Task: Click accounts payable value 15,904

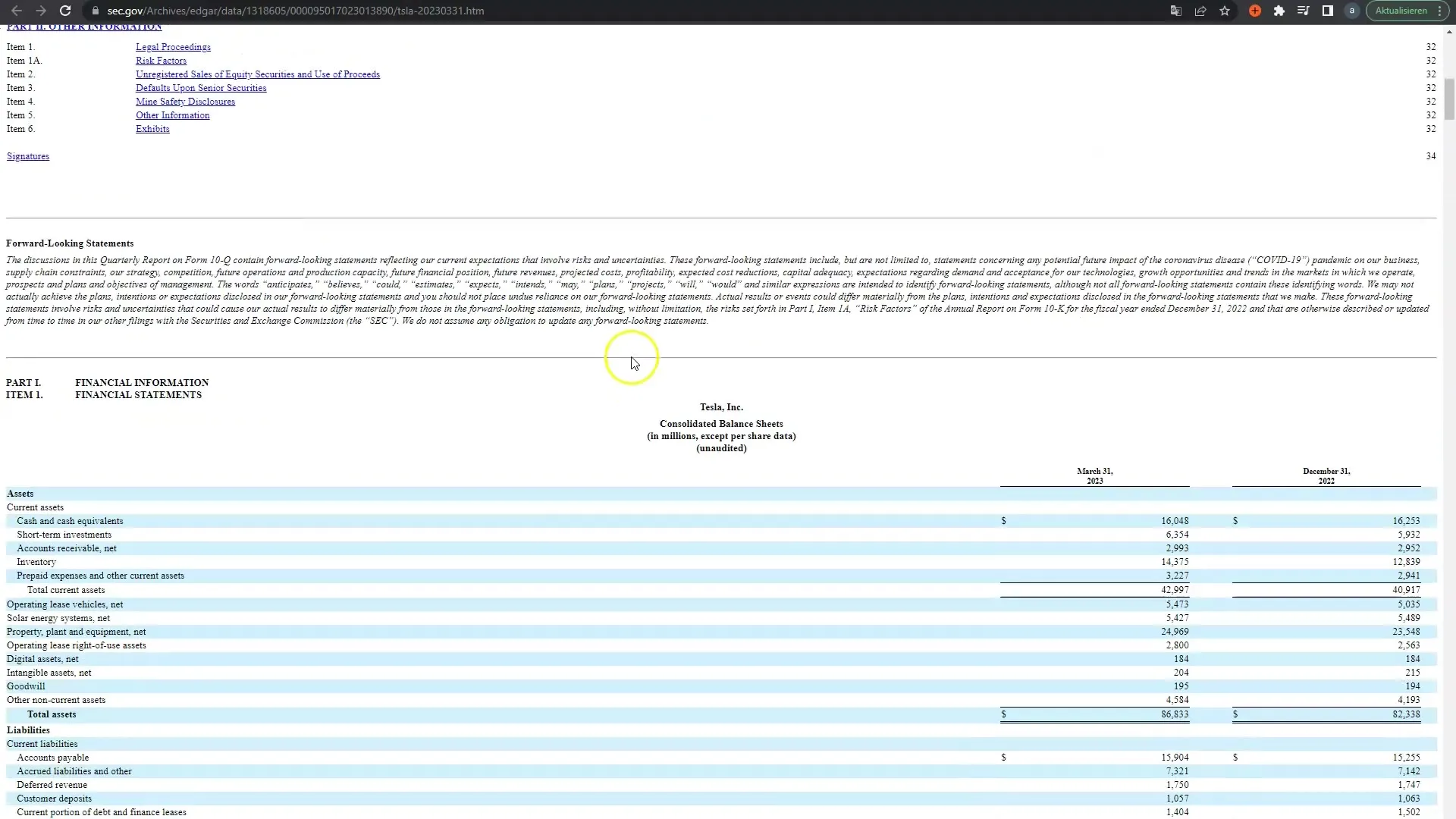Action: 1175,758
